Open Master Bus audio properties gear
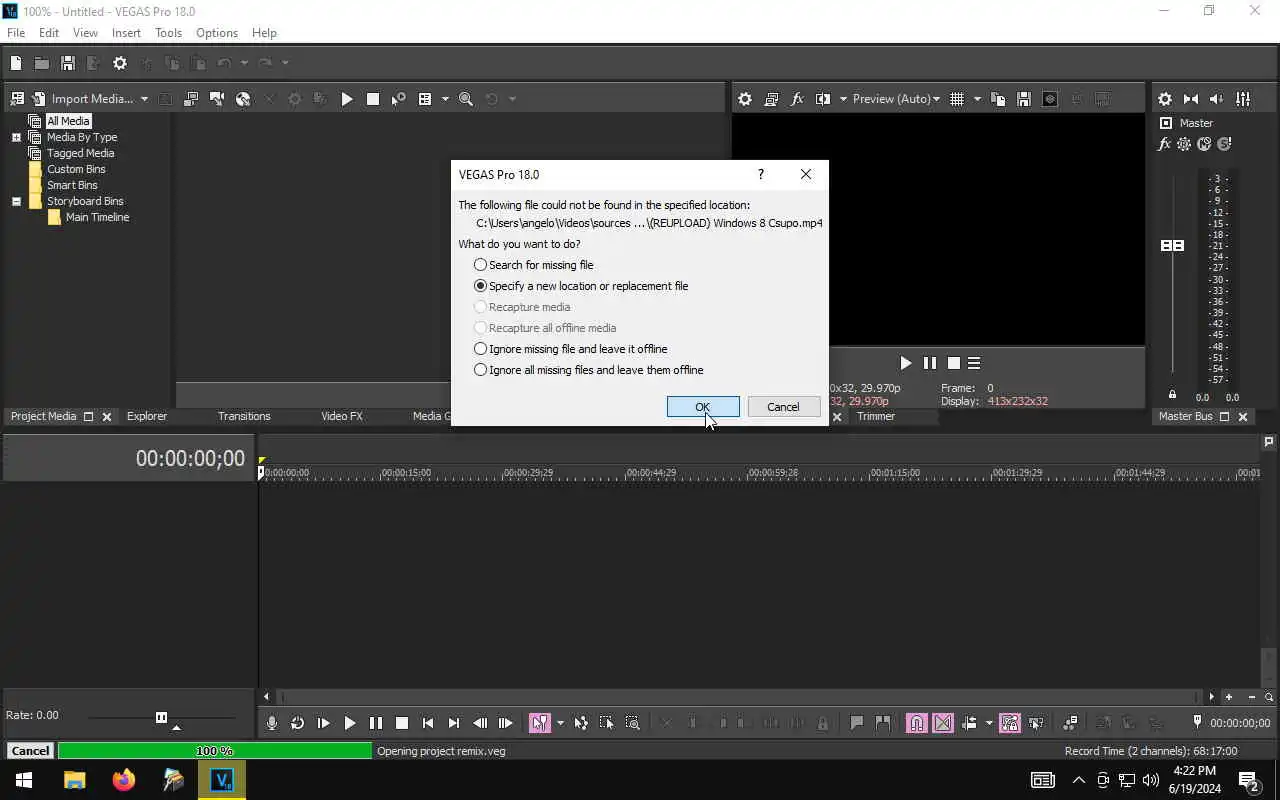This screenshot has height=800, width=1280. pos(1165,99)
